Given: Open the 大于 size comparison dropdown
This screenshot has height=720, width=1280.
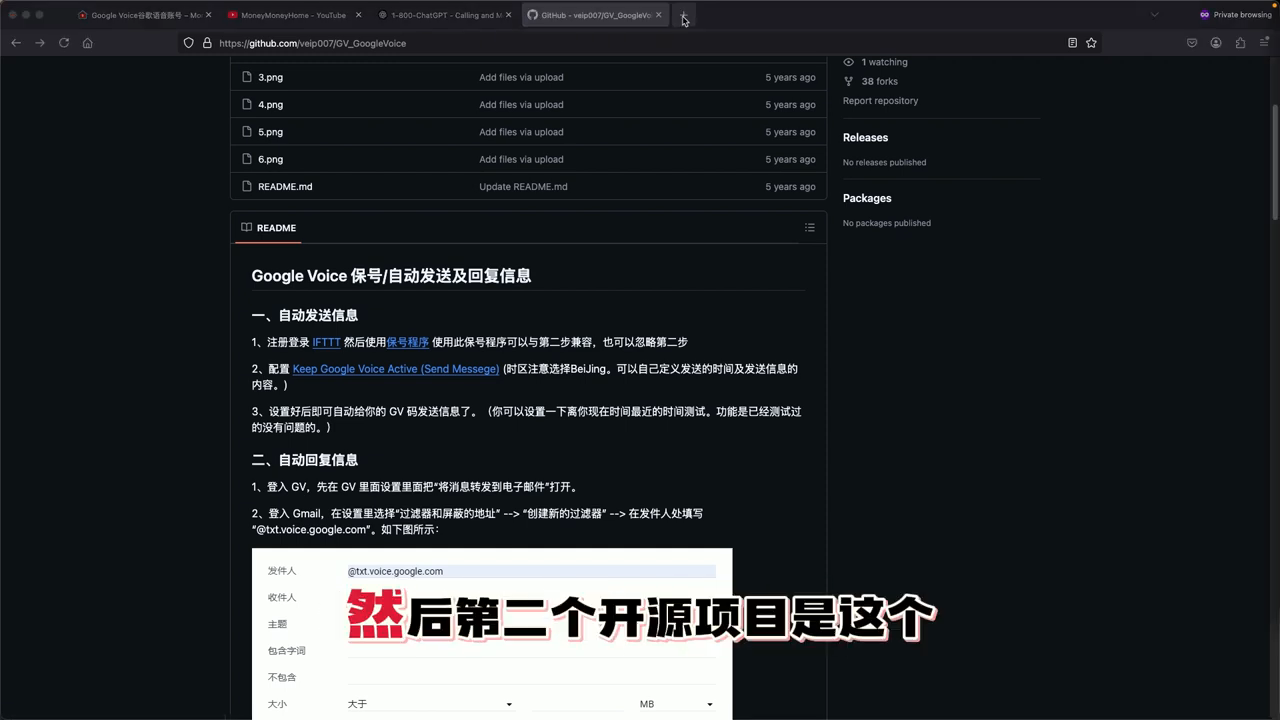Looking at the screenshot, I should (430, 704).
